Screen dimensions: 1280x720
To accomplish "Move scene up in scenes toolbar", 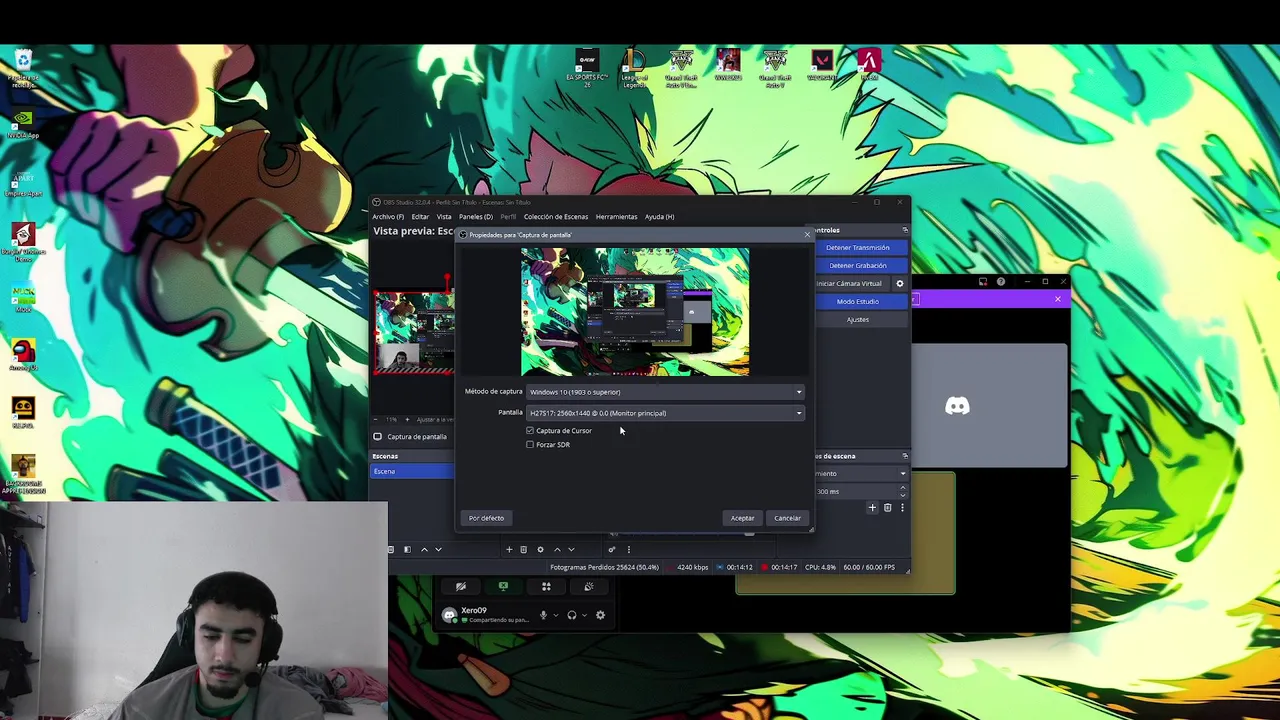I will pyautogui.click(x=424, y=549).
